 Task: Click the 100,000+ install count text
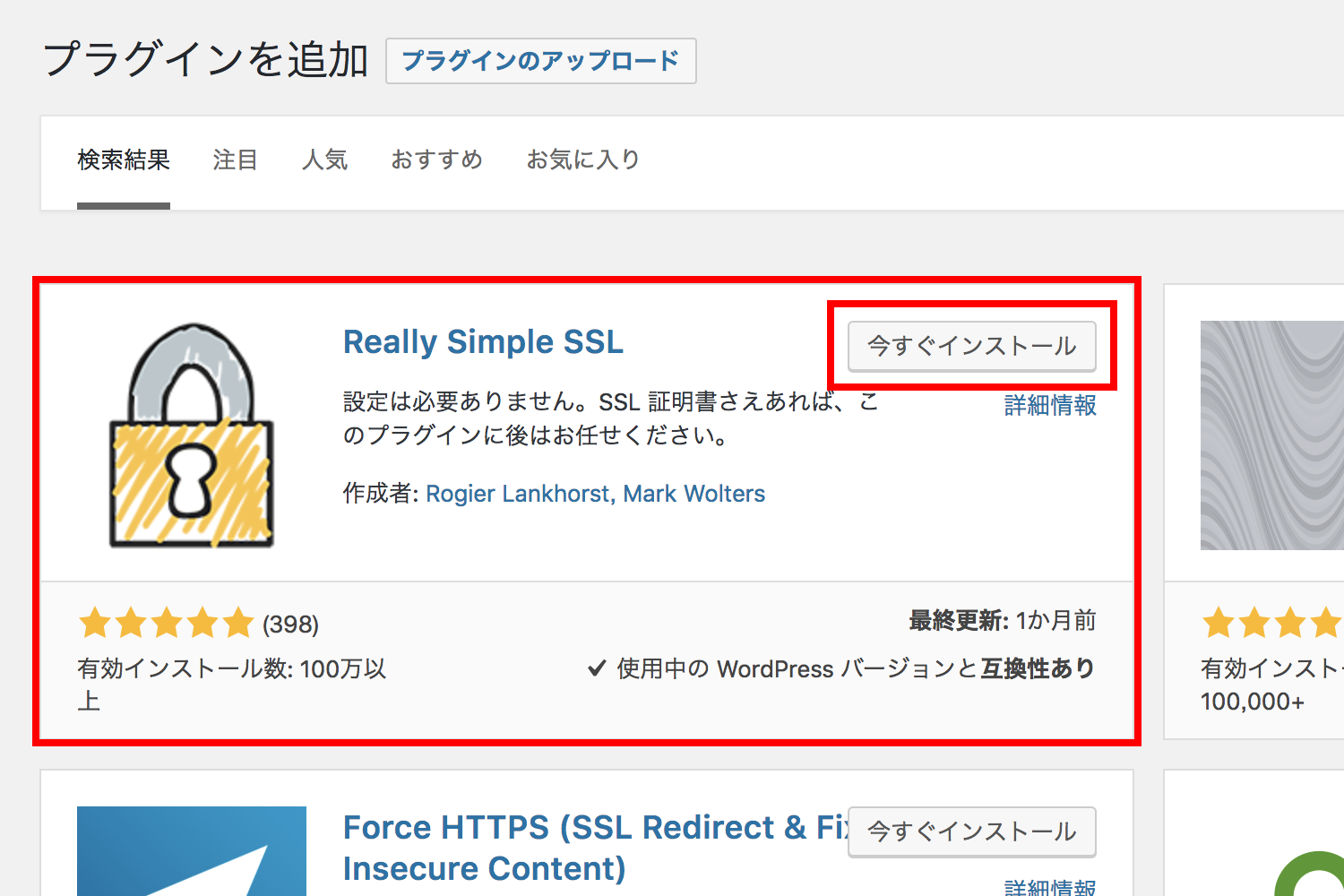(x=1253, y=702)
